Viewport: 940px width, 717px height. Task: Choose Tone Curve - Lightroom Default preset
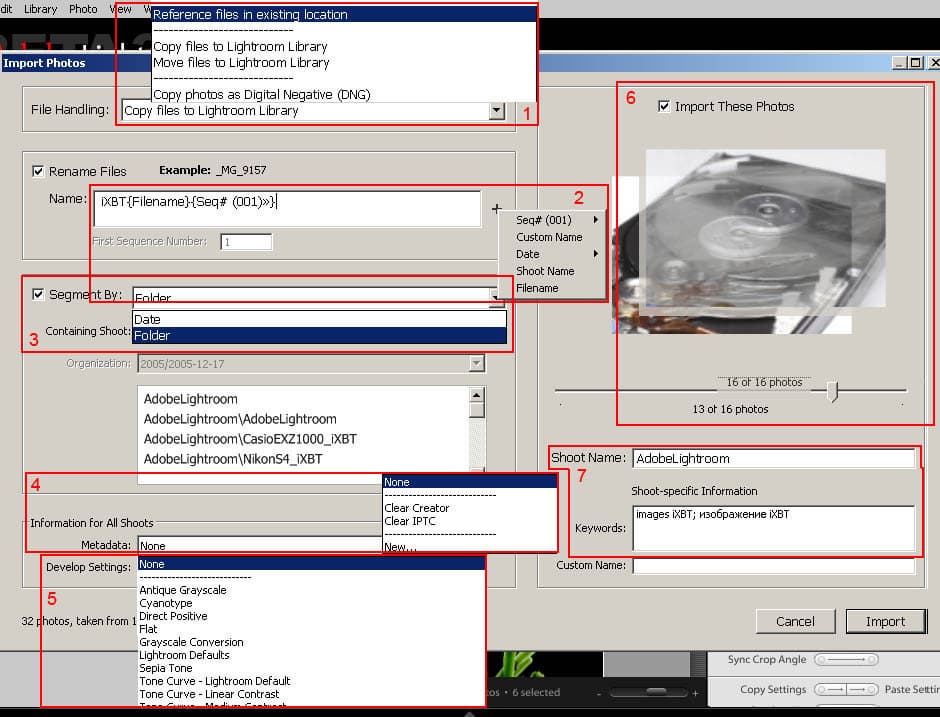(215, 682)
